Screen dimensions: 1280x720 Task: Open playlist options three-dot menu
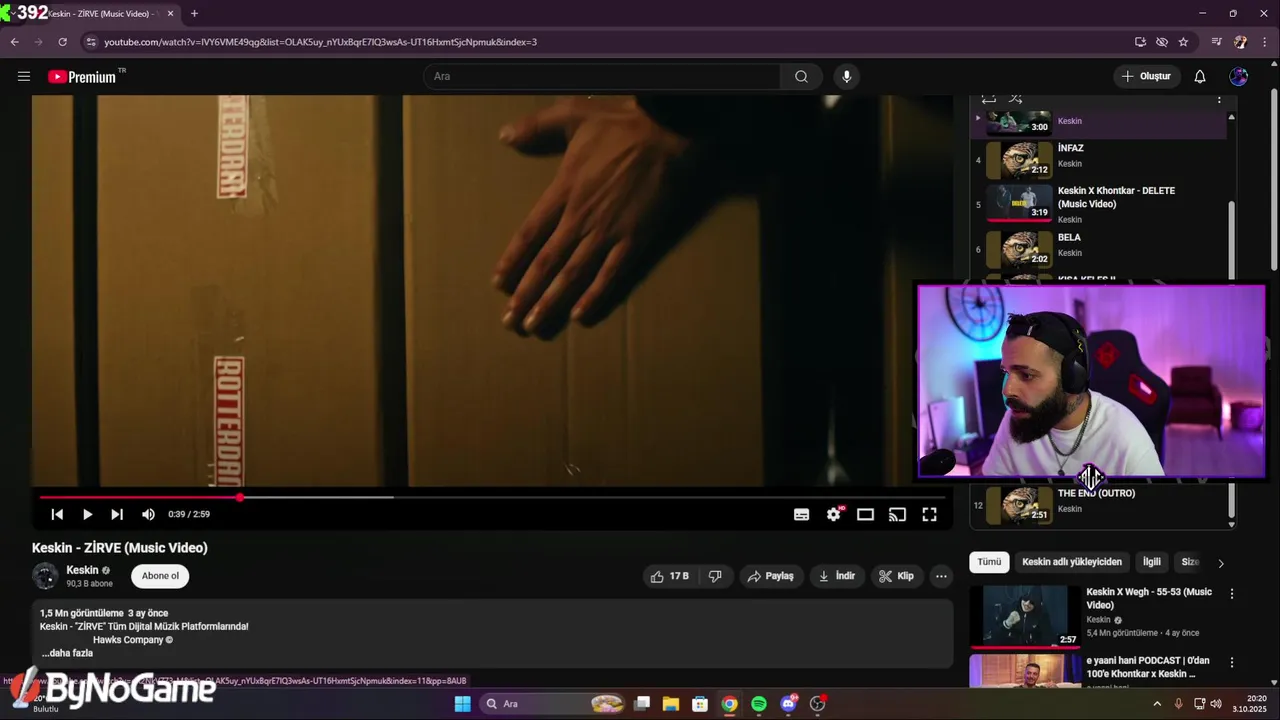pos(1219,99)
